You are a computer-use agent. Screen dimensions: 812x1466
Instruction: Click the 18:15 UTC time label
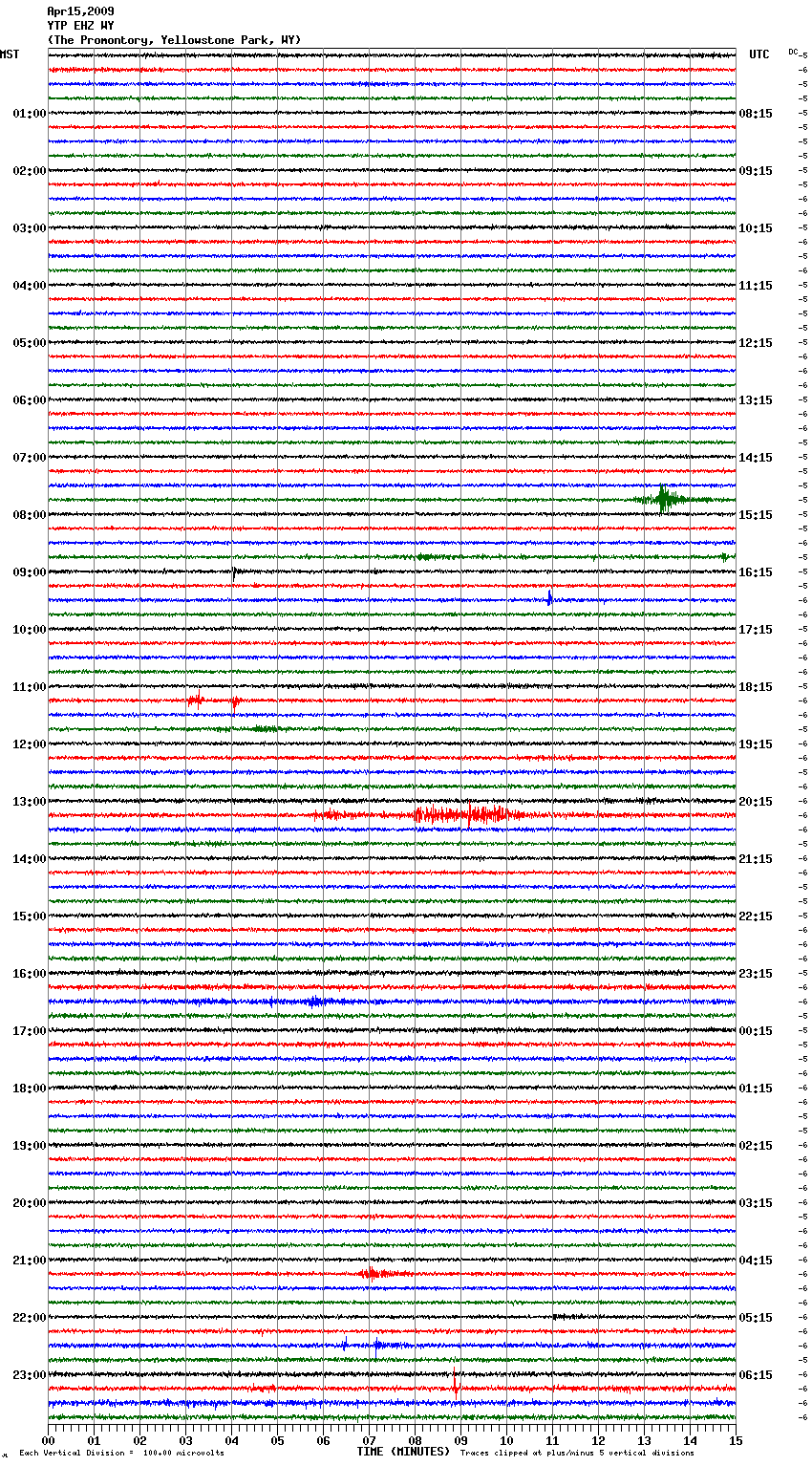click(x=756, y=687)
